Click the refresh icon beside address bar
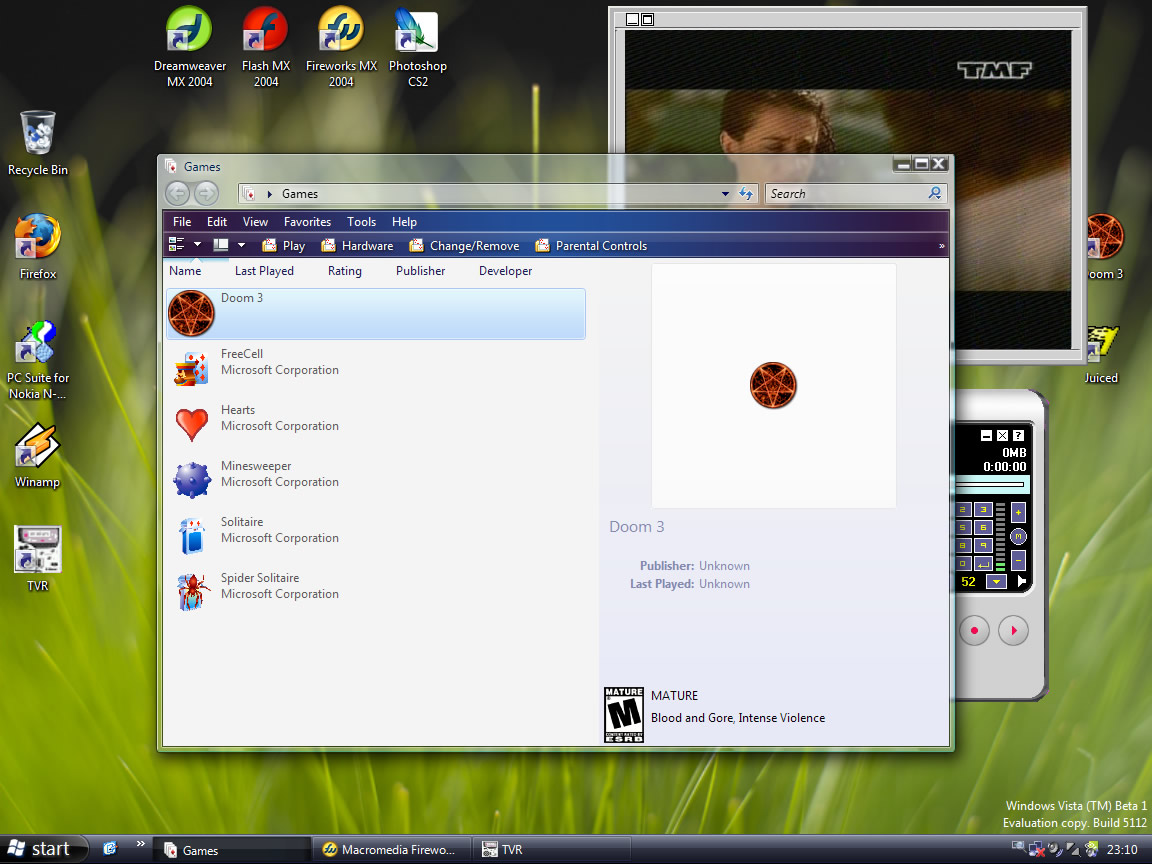The image size is (1152, 864). pyautogui.click(x=746, y=194)
